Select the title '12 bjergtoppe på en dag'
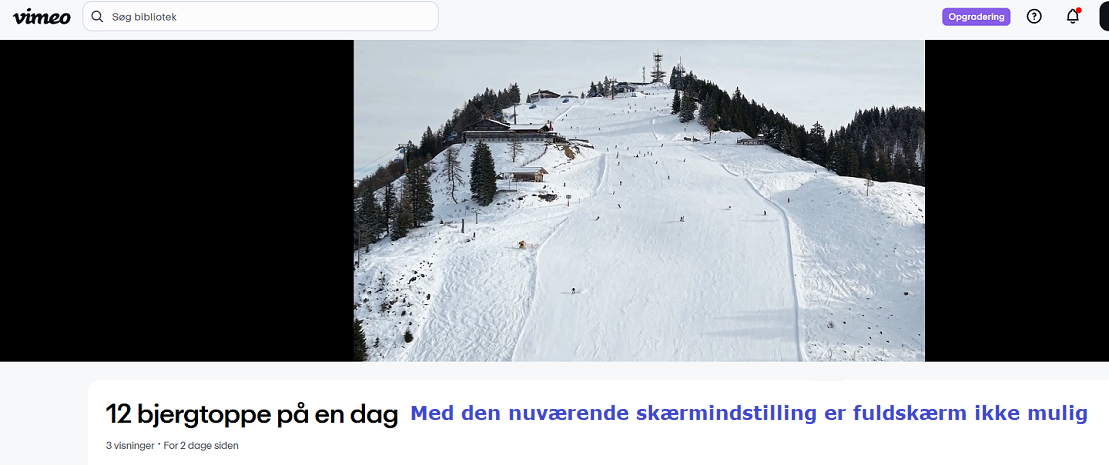 click(252, 415)
